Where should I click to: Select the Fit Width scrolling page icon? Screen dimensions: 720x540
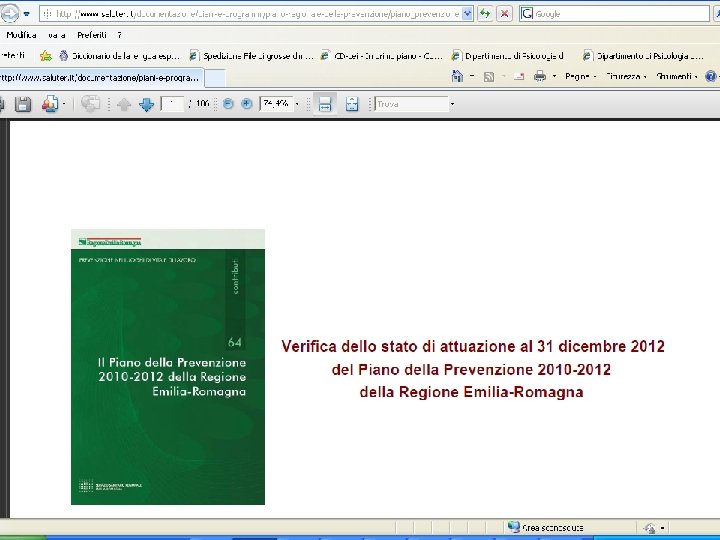(x=325, y=104)
